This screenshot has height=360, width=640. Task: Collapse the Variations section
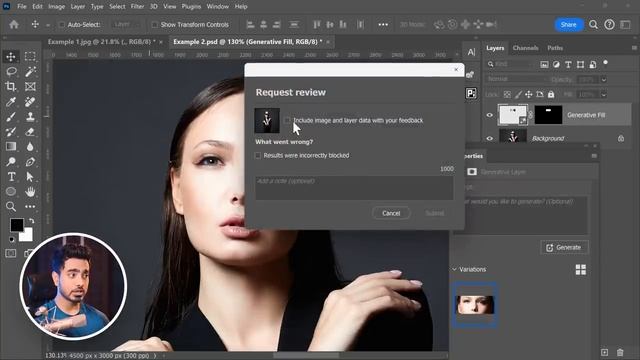[454, 269]
